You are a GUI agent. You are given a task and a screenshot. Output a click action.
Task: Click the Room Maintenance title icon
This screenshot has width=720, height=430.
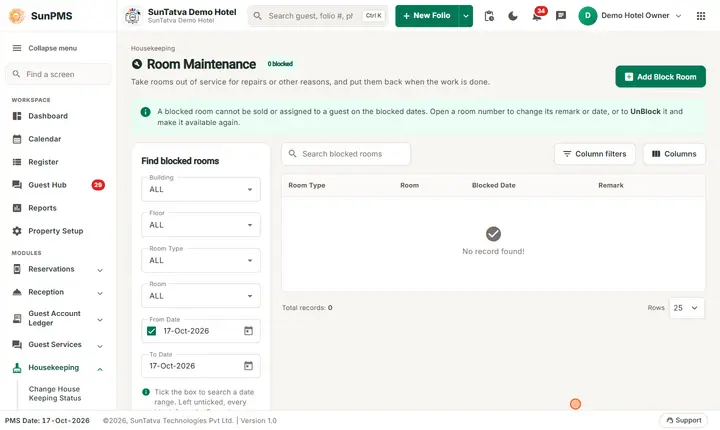click(x=137, y=64)
